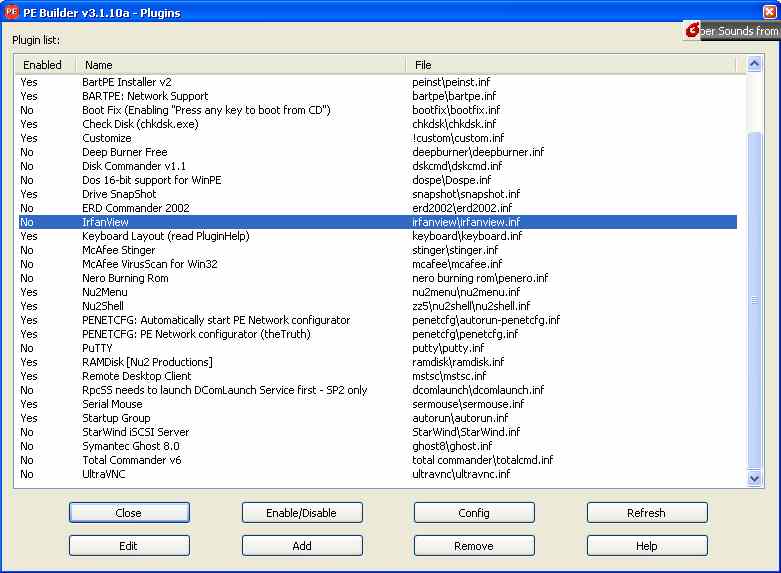Select RpcSS DComLaunch Service plugin row

pyautogui.click(x=378, y=390)
